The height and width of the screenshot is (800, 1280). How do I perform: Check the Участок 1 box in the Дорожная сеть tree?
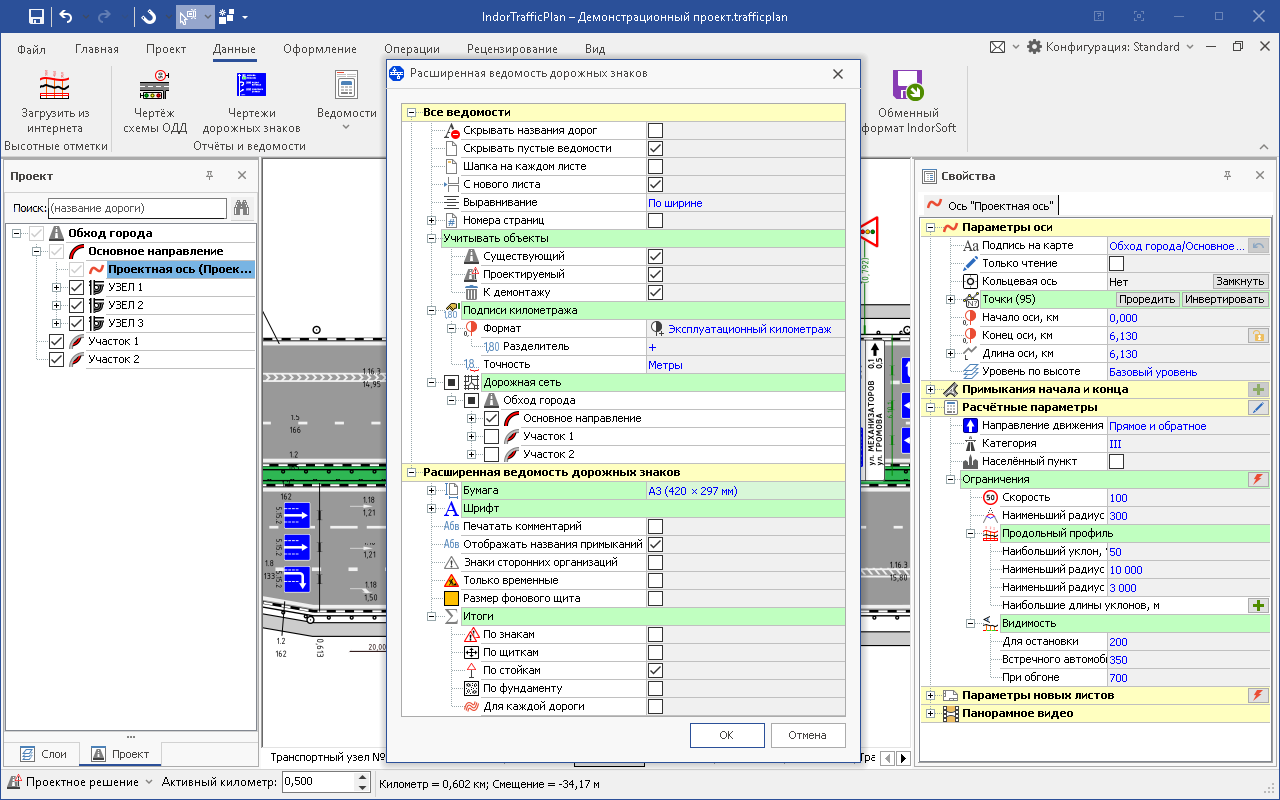[x=491, y=436]
